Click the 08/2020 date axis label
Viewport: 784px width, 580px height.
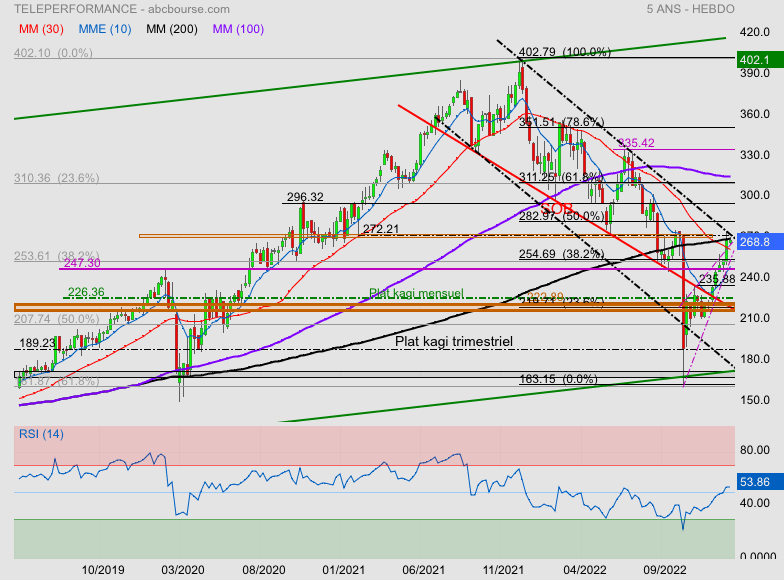[264, 570]
